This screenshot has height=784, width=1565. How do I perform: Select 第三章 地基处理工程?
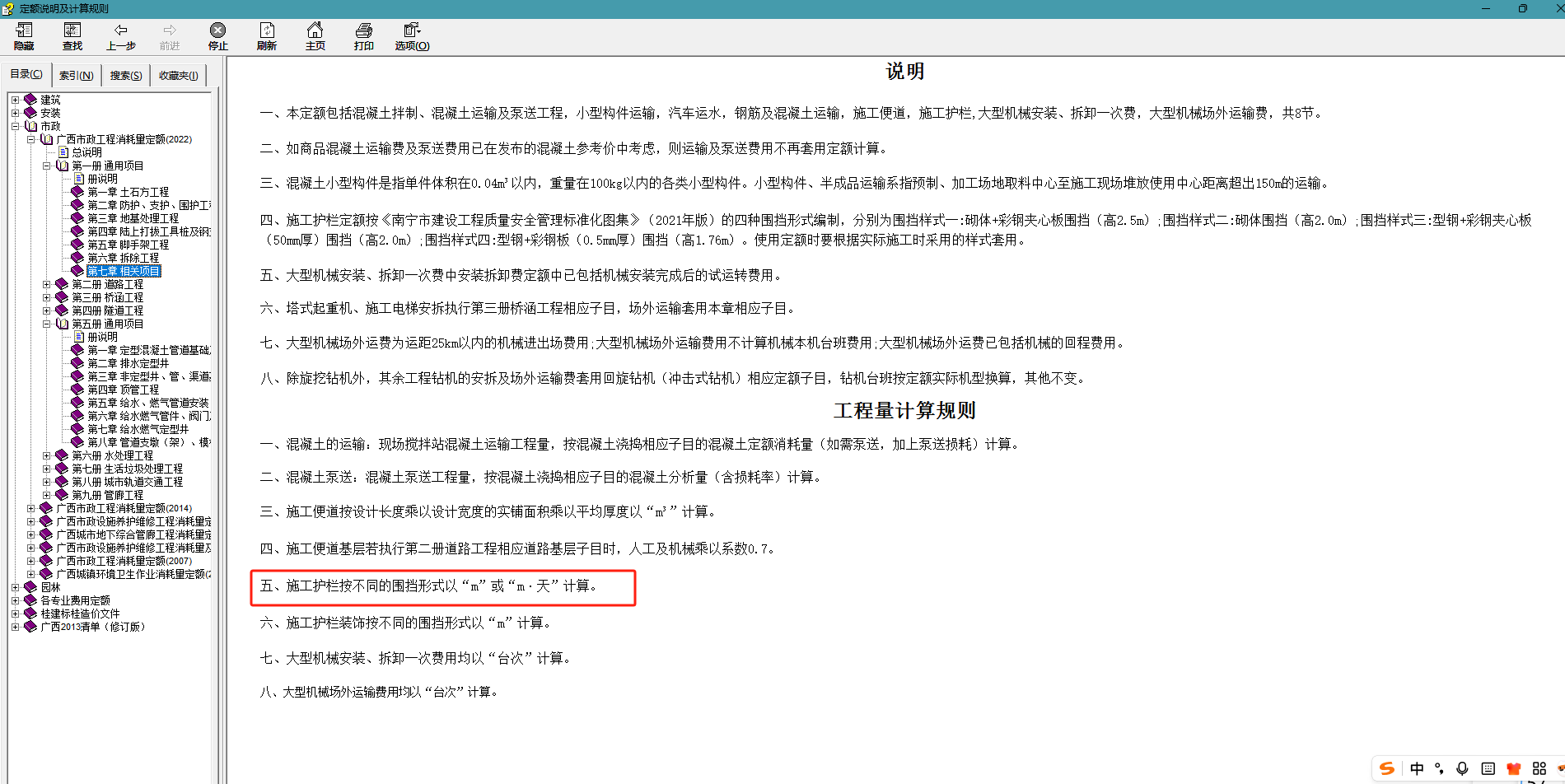click(133, 218)
